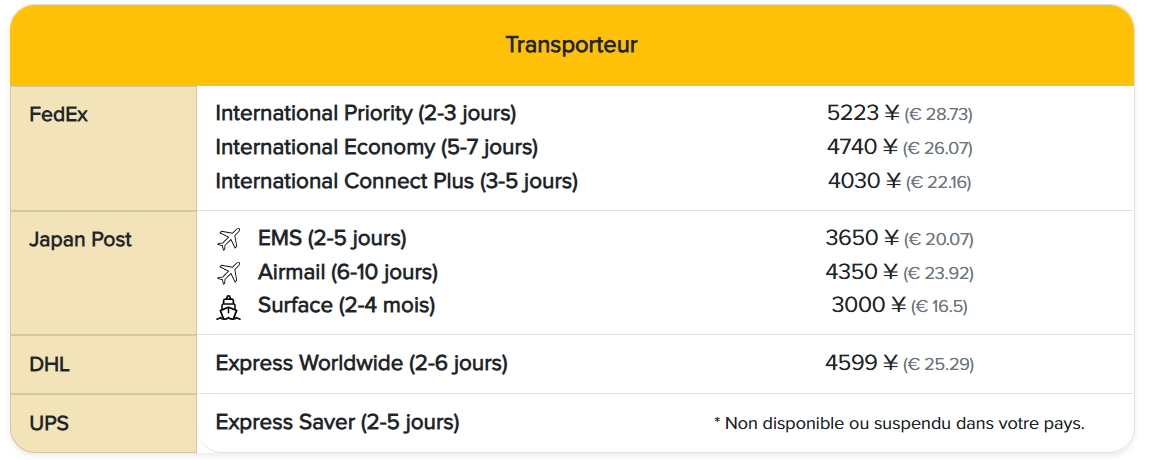Image resolution: width=1150 pixels, height=460 pixels.
Task: Click the FedEx carrier label
Action: coord(58,114)
